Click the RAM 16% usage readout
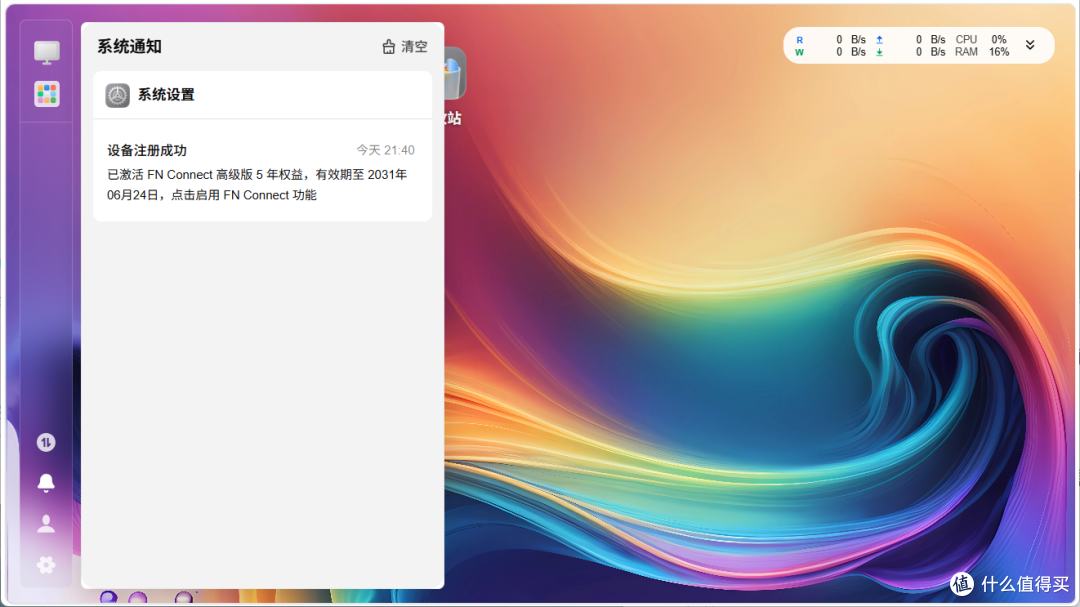The width and height of the screenshot is (1080, 607). coord(982,52)
